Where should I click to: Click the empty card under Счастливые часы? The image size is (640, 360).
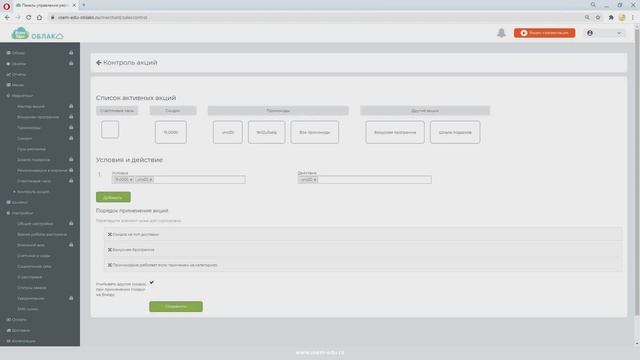110,129
